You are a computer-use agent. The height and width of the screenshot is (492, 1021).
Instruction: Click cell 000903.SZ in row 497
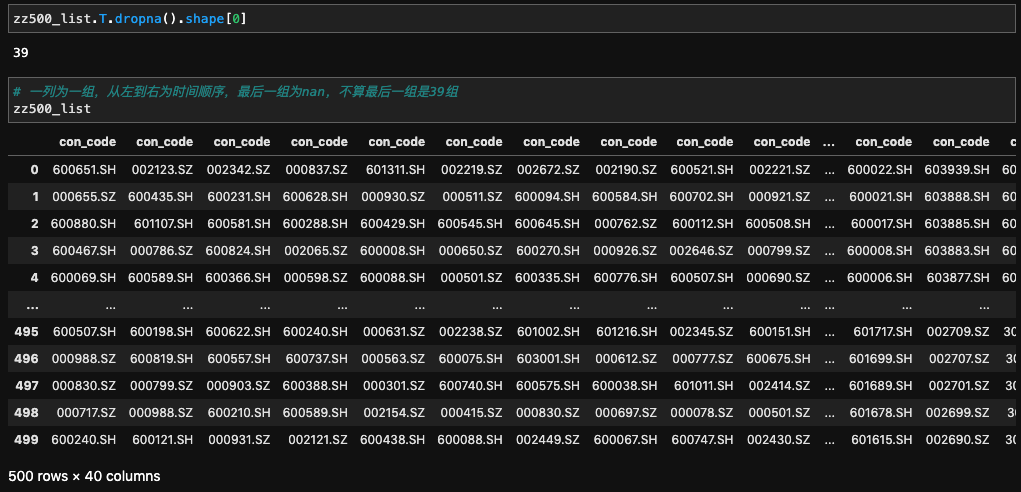(238, 386)
